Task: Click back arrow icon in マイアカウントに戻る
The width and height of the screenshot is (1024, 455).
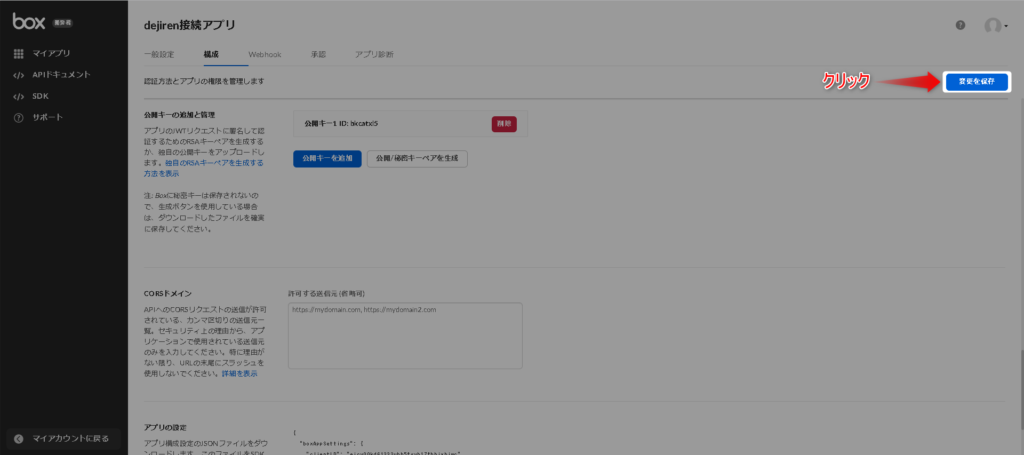Action: point(19,439)
